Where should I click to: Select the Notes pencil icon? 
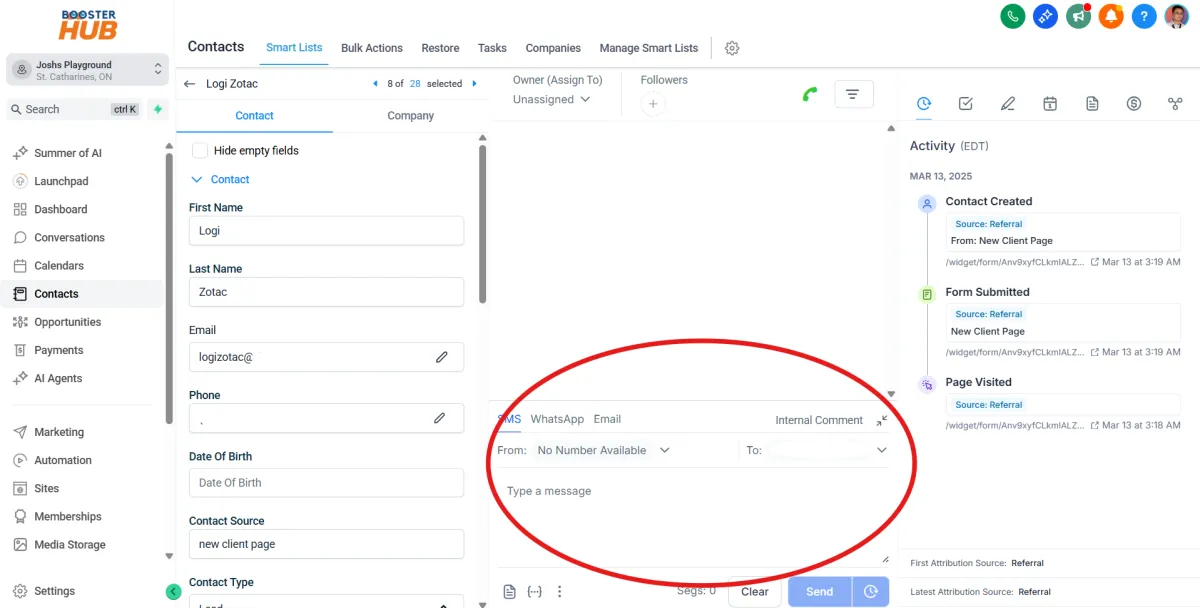[1008, 103]
